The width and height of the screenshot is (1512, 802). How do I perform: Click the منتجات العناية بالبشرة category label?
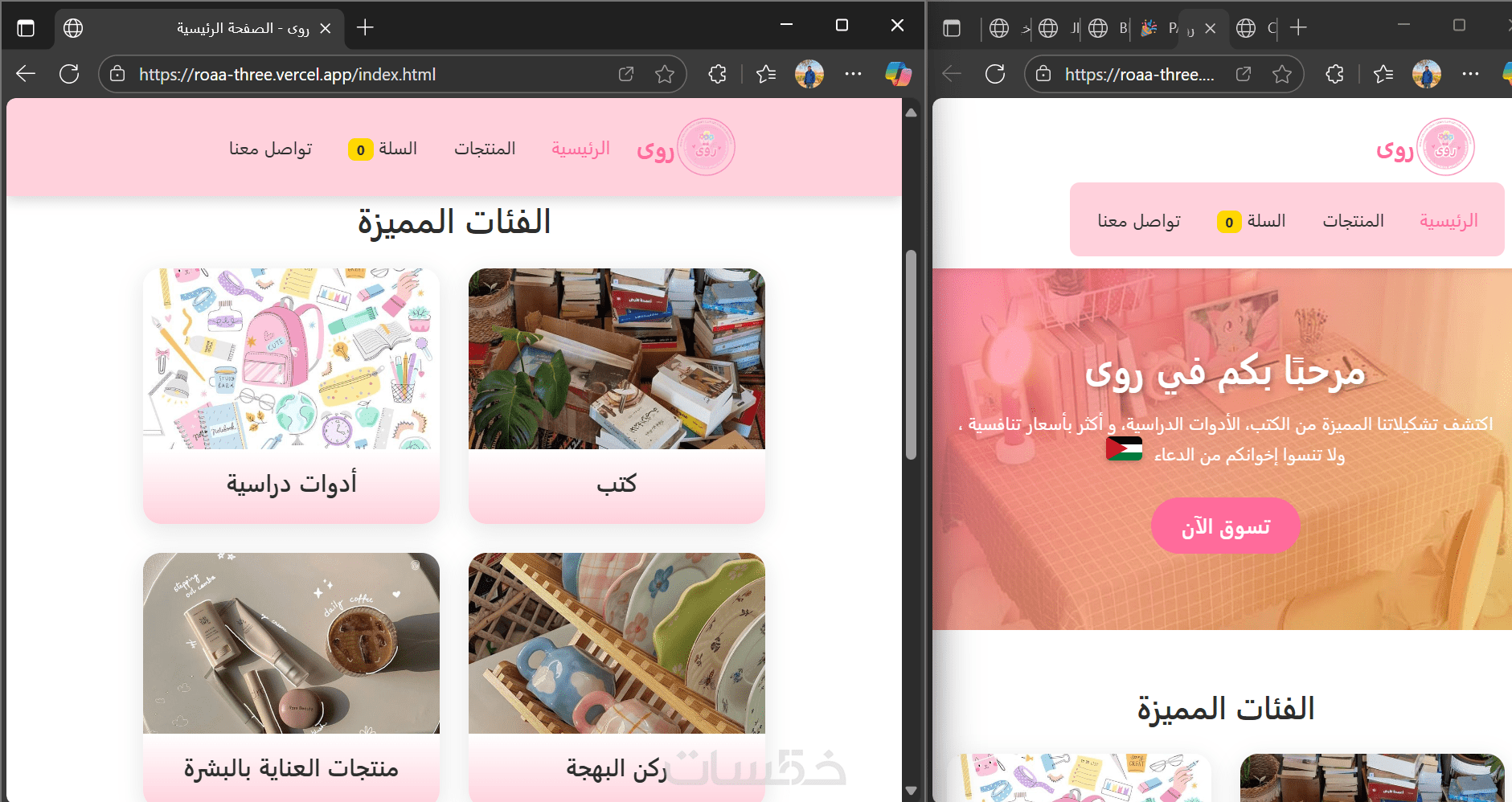click(291, 768)
